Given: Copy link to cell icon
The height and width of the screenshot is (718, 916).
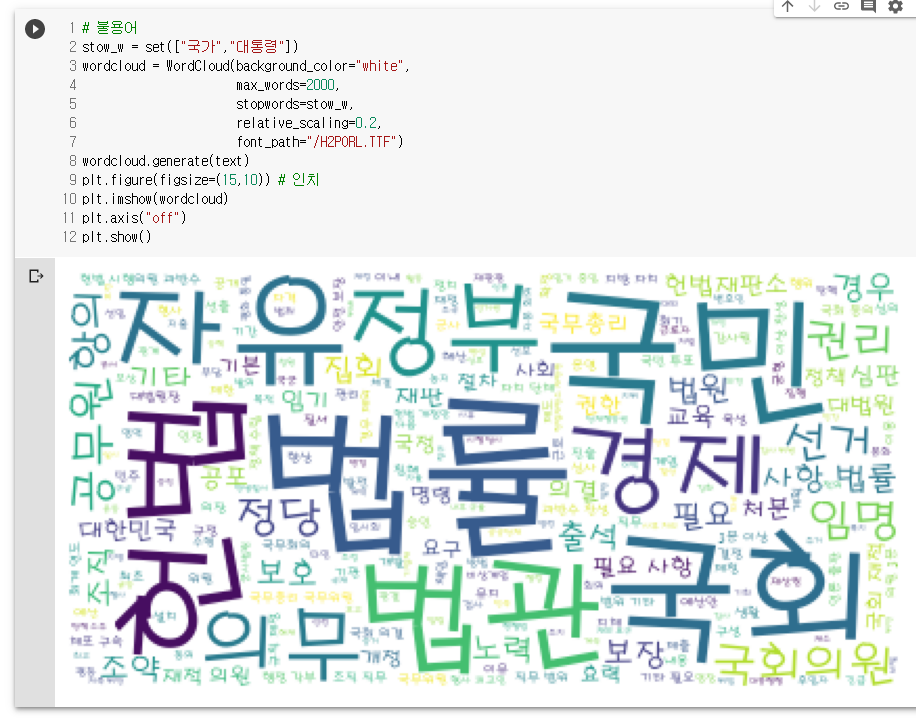Looking at the screenshot, I should pyautogui.click(x=841, y=6).
